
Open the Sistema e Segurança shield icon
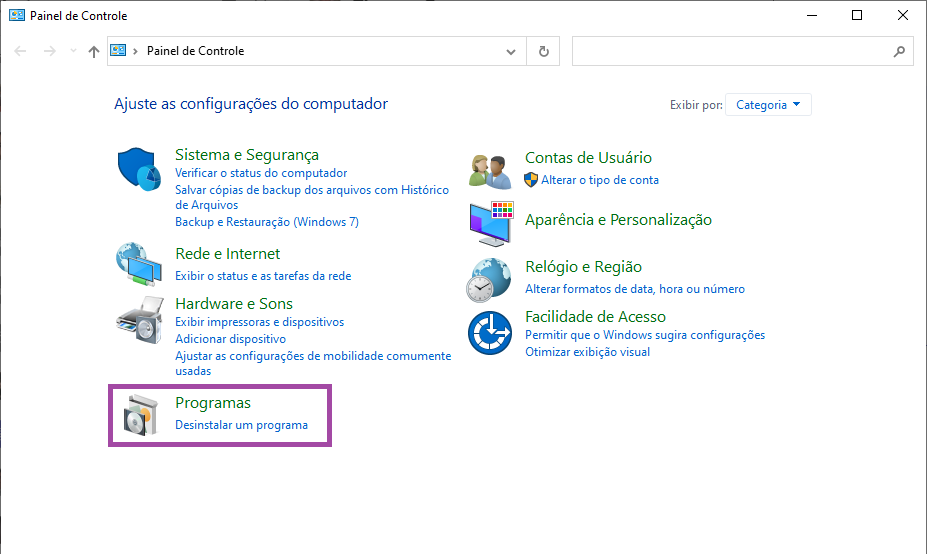[139, 169]
